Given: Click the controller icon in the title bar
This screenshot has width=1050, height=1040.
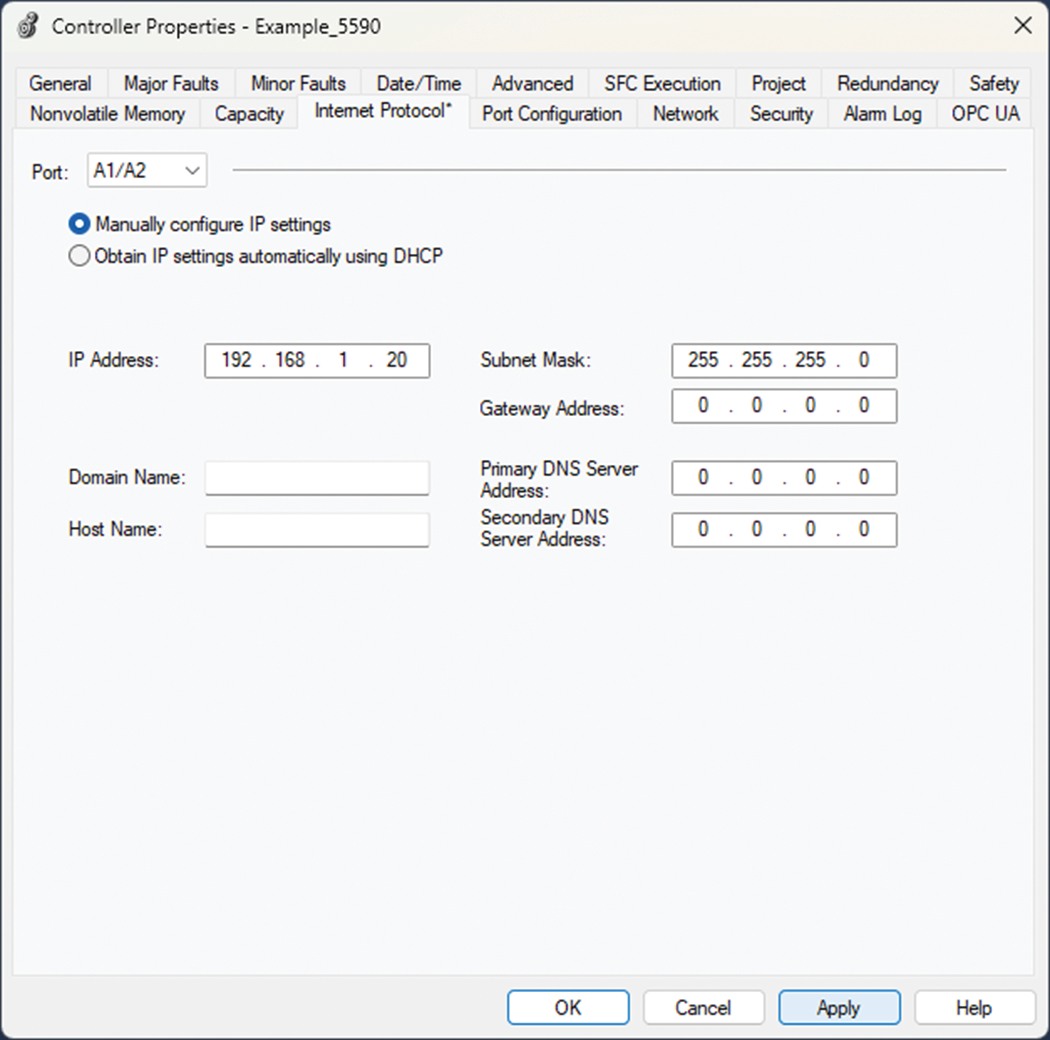Looking at the screenshot, I should [29, 27].
